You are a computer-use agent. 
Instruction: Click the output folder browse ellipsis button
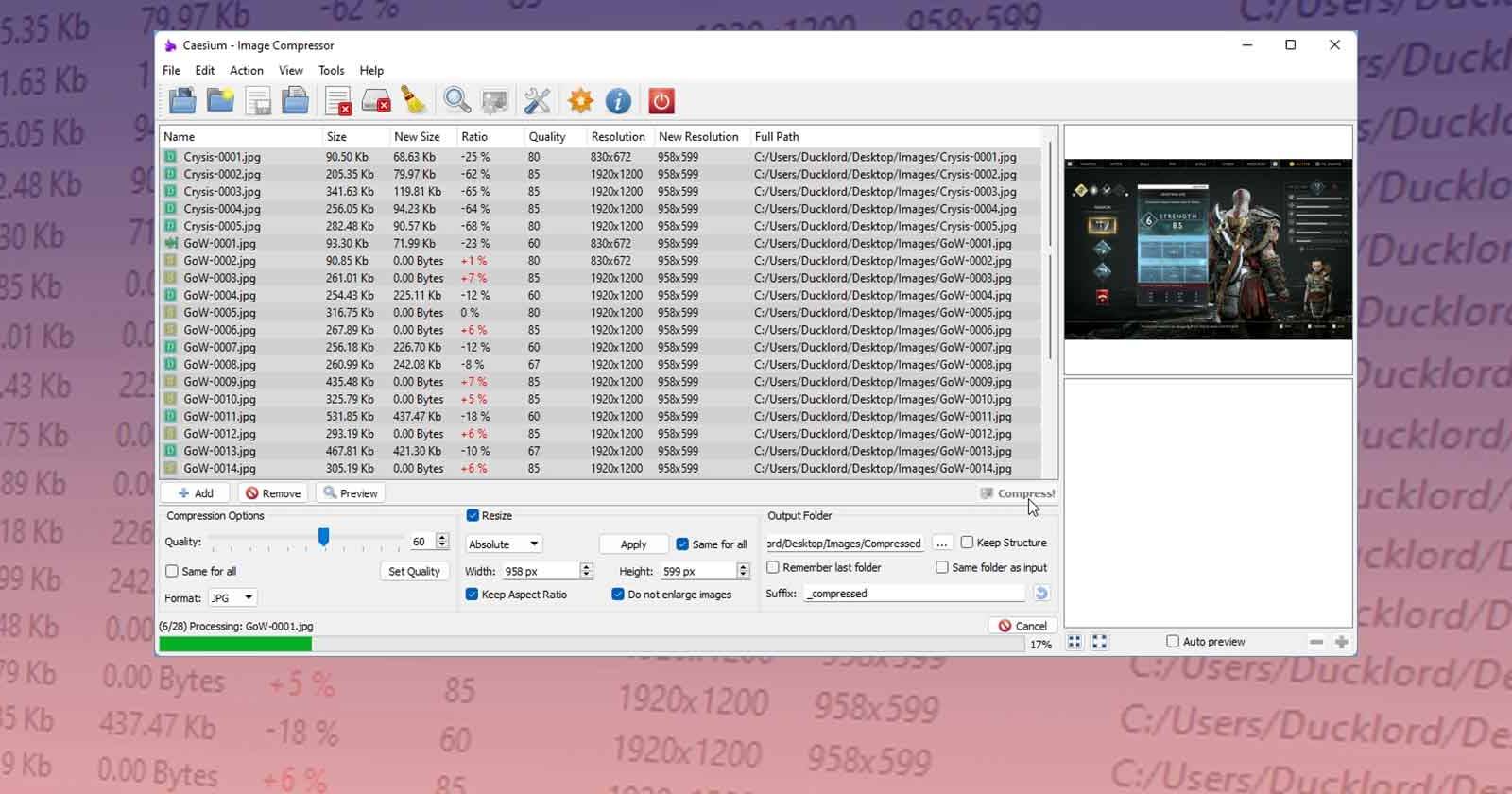[x=941, y=543]
